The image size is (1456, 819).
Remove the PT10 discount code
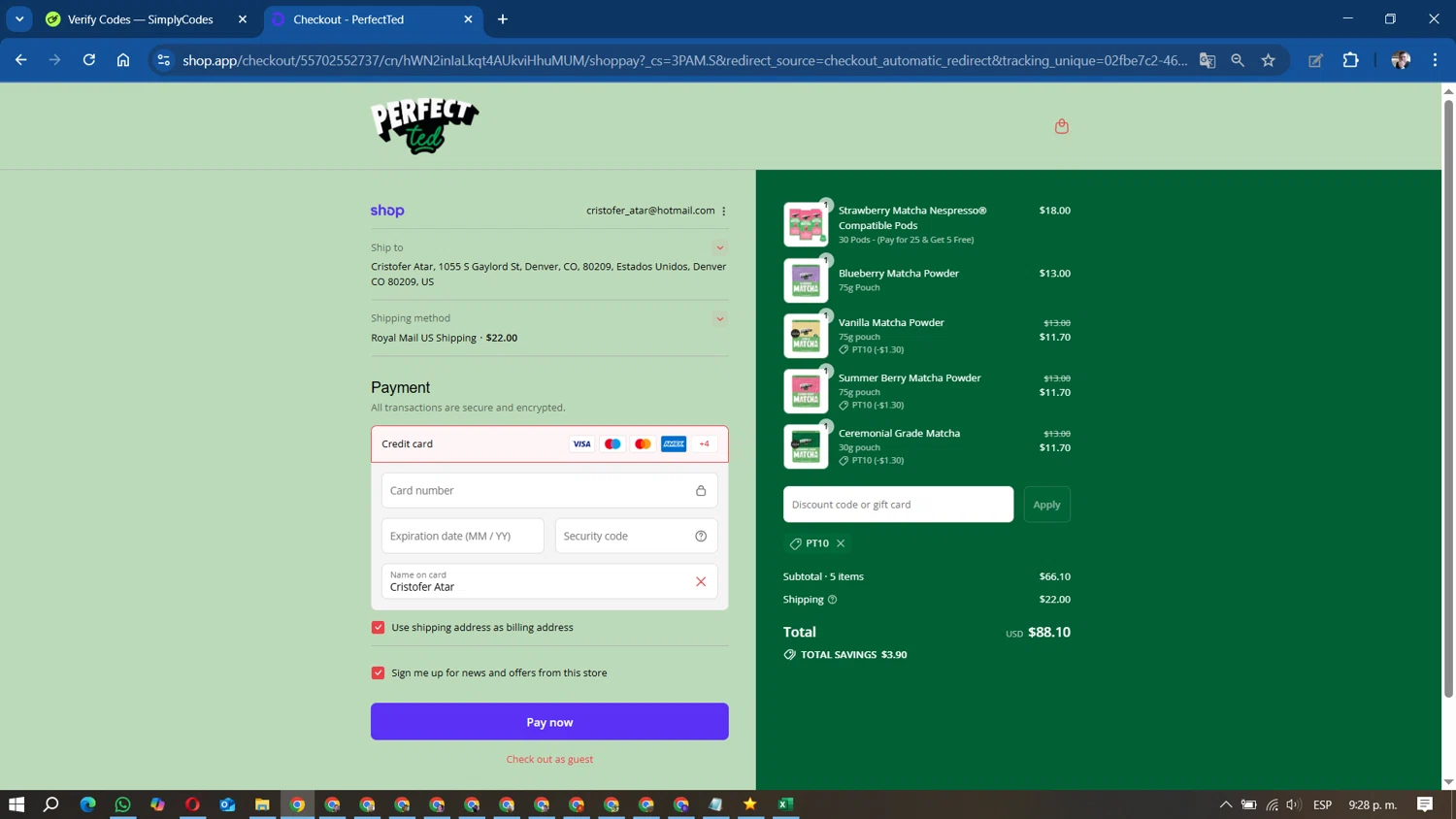coord(841,543)
